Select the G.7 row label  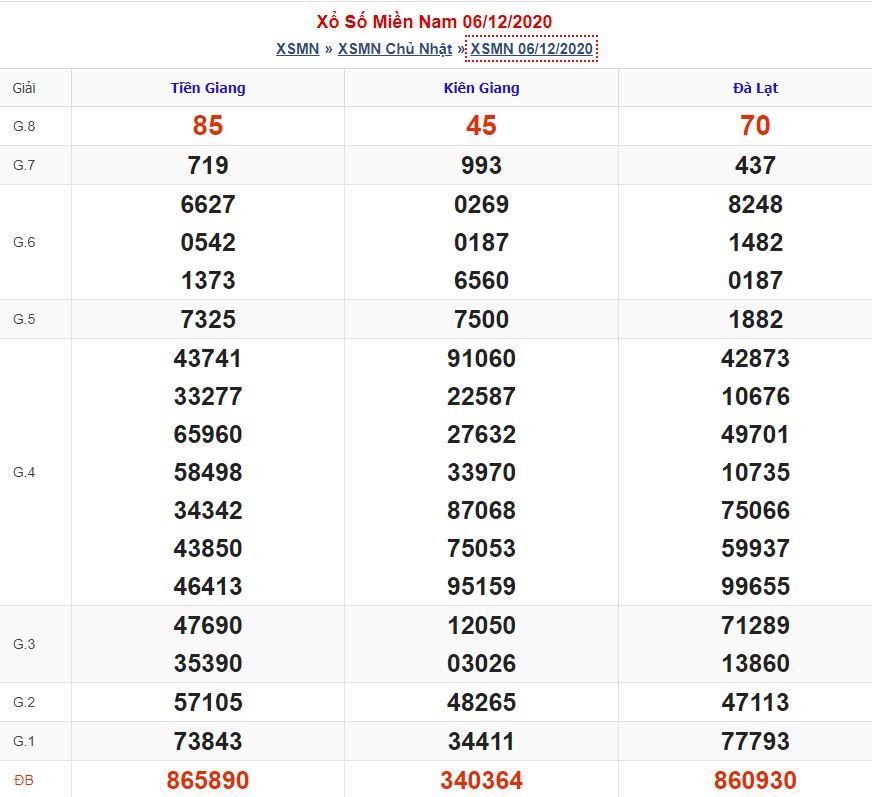[x=24, y=165]
